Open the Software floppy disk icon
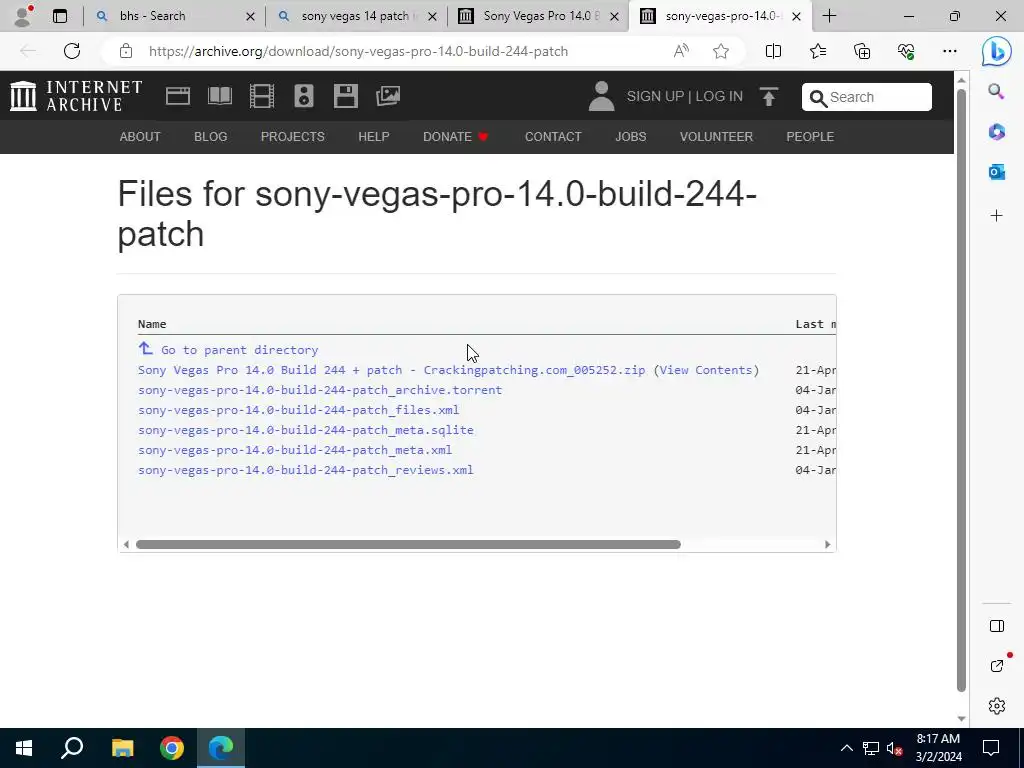 coord(345,96)
